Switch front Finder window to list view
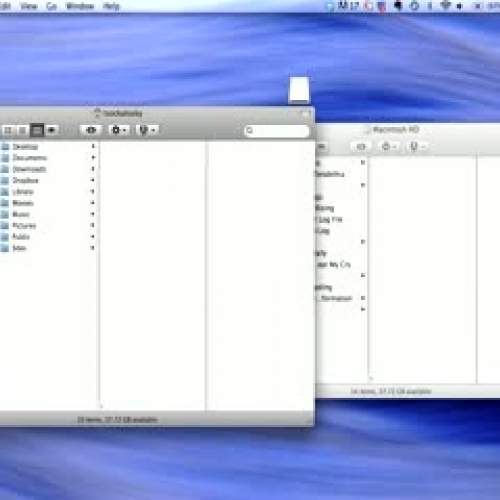 [22, 130]
